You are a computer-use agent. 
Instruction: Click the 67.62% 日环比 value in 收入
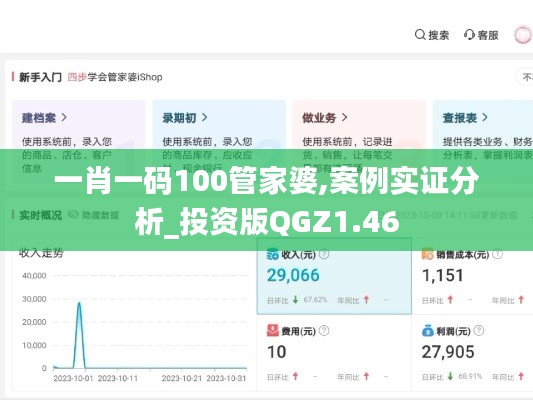(315, 300)
